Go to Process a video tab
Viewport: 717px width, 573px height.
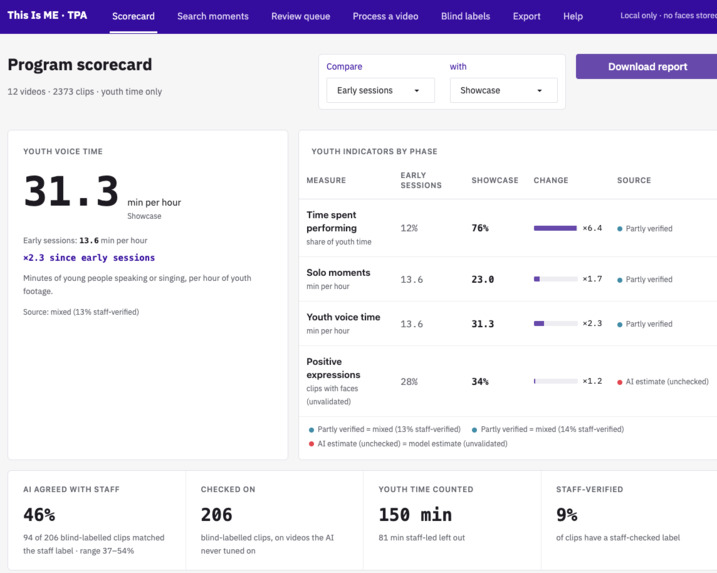(x=385, y=16)
